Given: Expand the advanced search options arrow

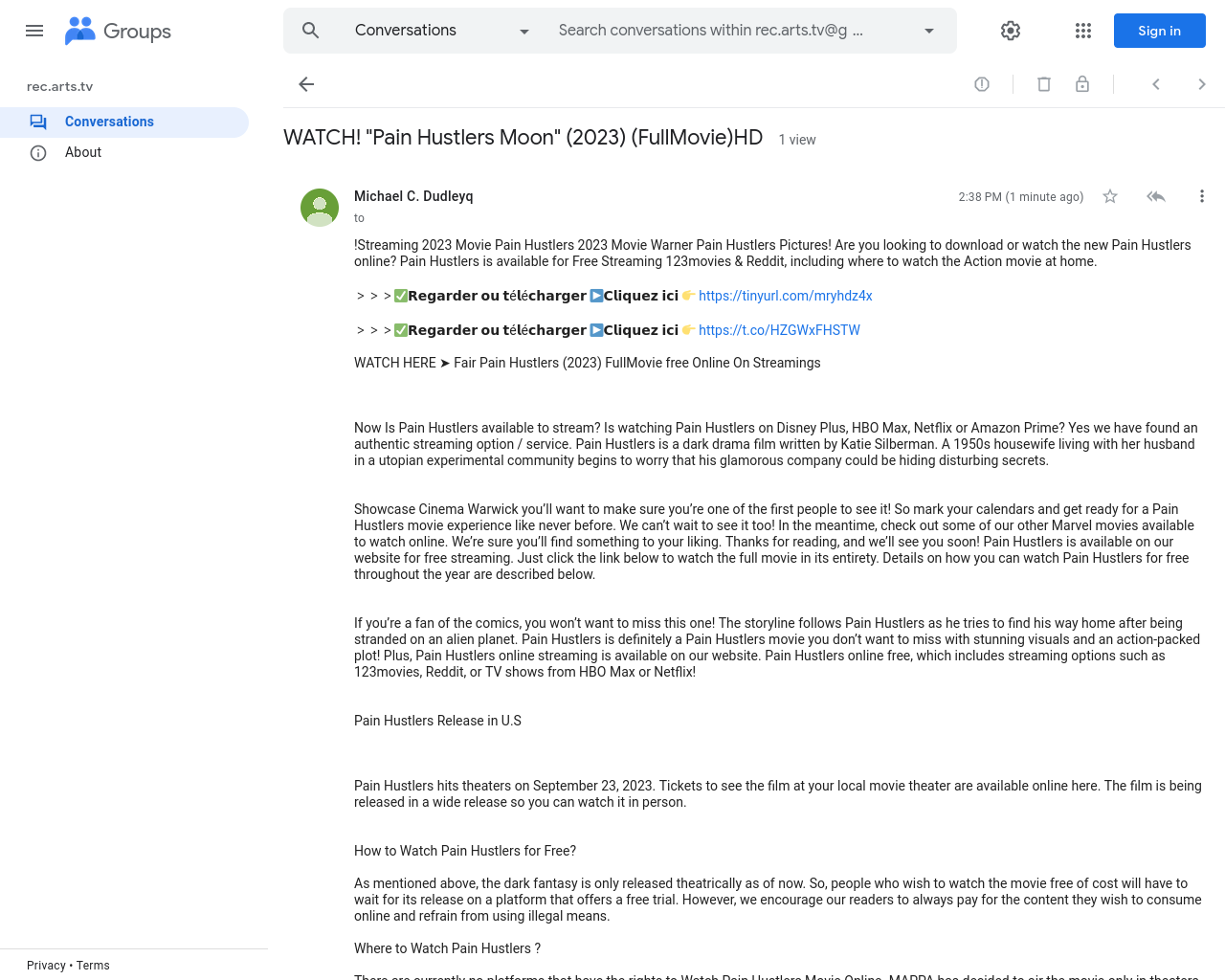Looking at the screenshot, I should click(929, 31).
